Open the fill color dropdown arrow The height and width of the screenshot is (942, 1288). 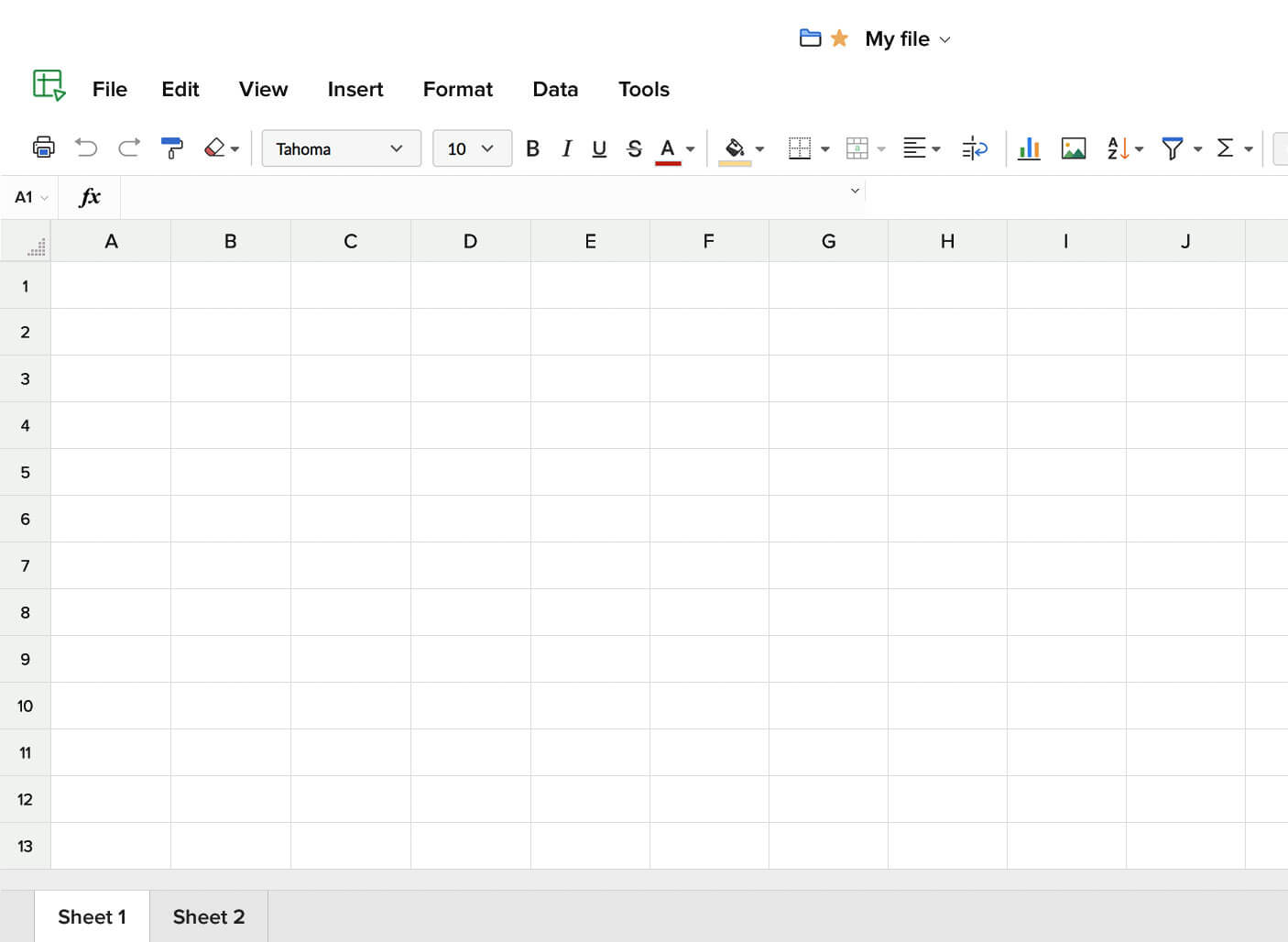[759, 149]
